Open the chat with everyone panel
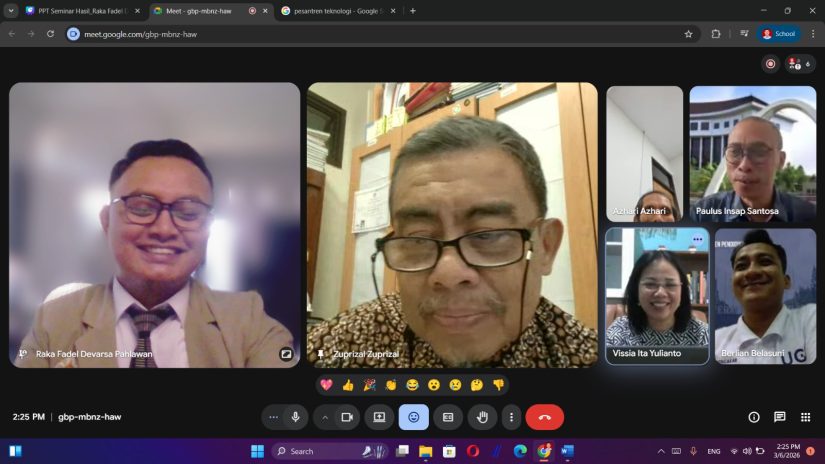The width and height of the screenshot is (825, 464). (x=780, y=417)
